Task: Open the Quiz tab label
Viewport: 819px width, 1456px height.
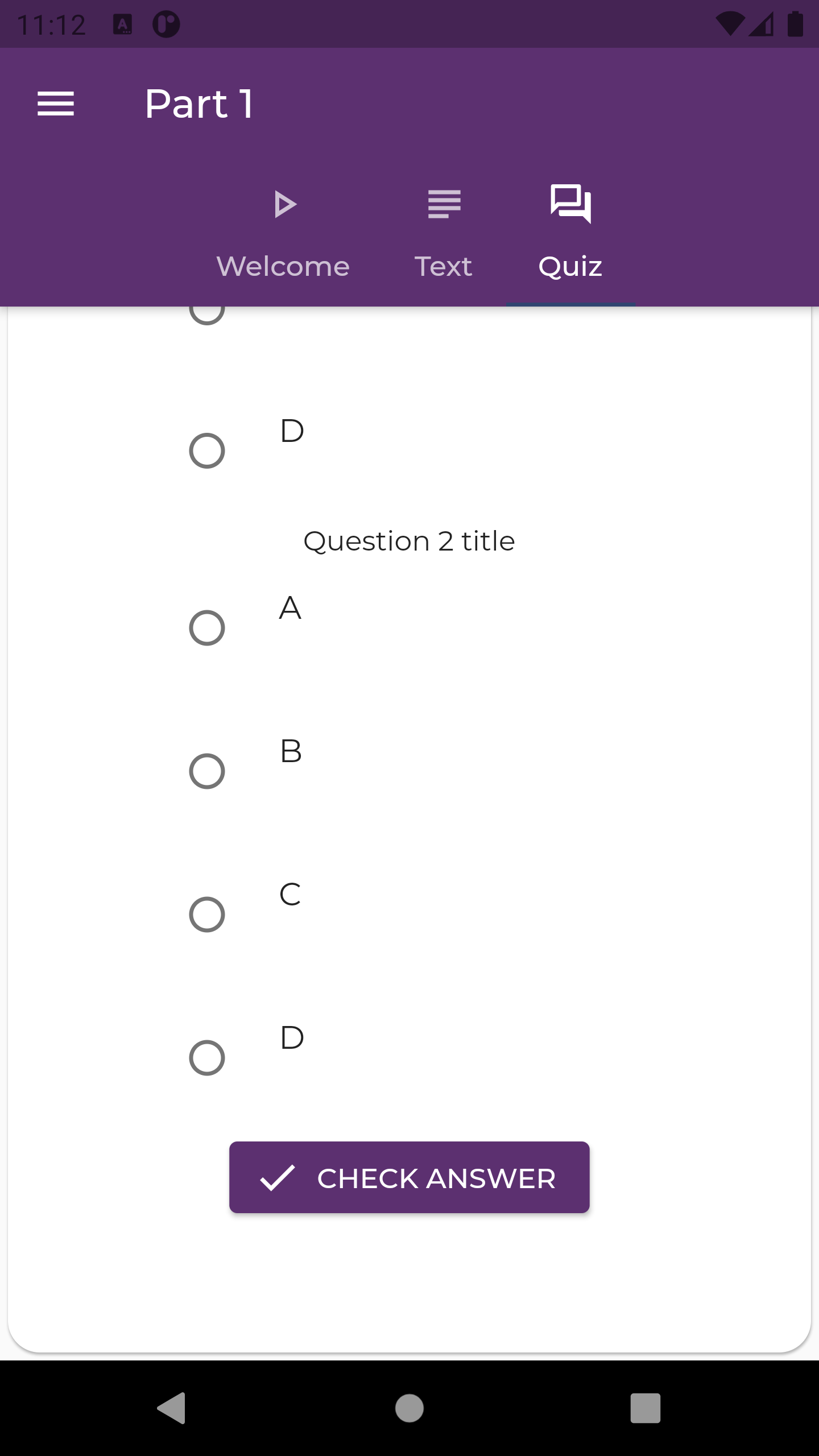Action: 570,266
